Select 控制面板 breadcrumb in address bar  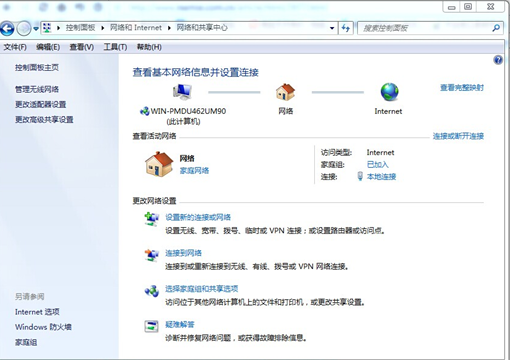click(80, 28)
